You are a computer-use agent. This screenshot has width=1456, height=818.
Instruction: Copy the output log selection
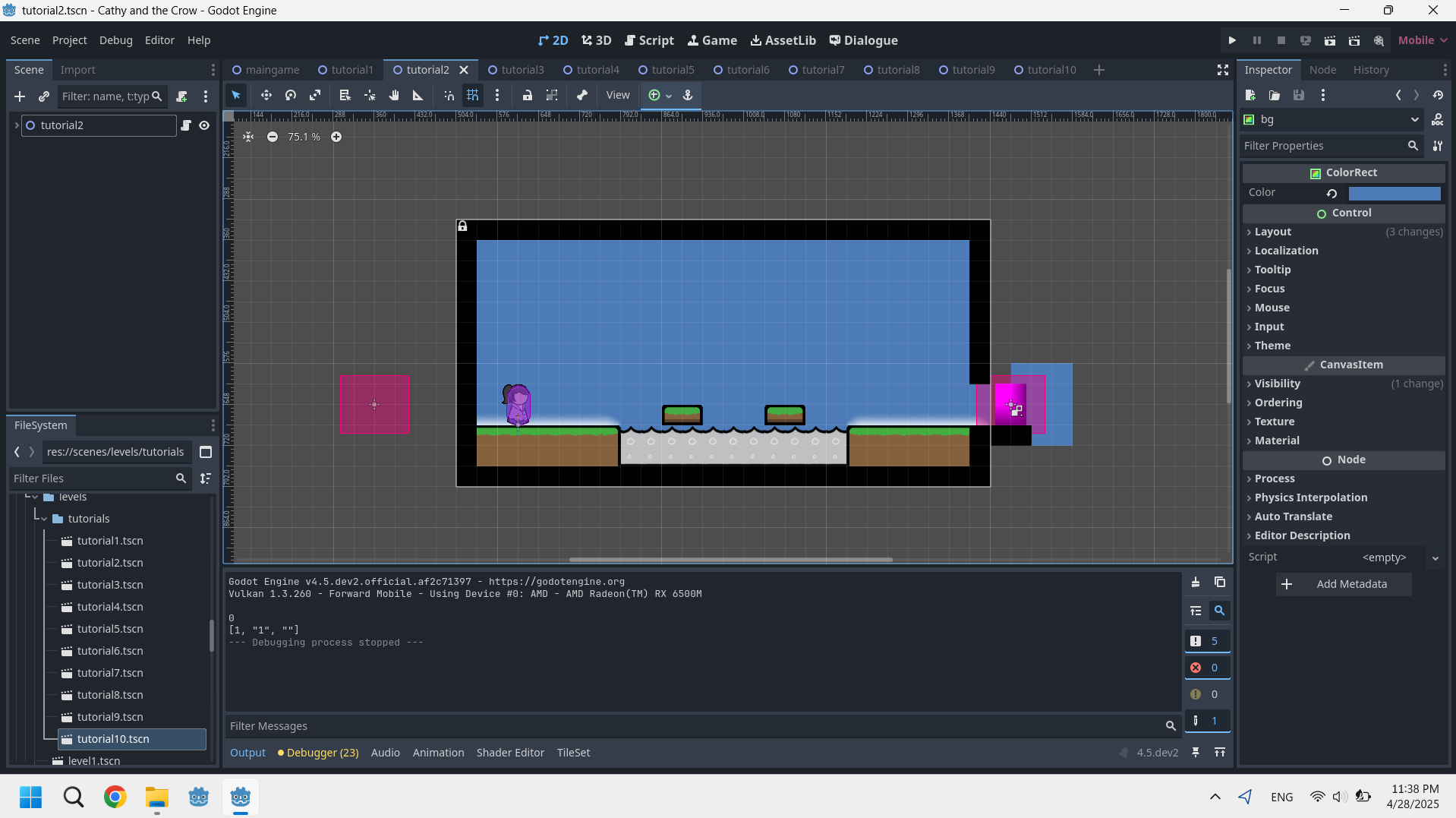[1220, 583]
